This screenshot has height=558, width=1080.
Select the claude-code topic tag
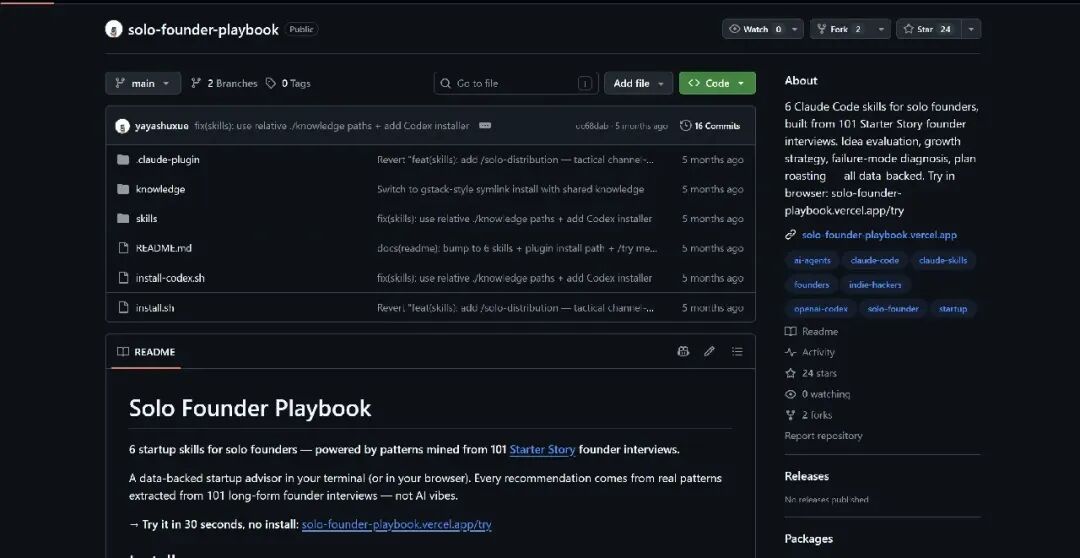tap(875, 260)
